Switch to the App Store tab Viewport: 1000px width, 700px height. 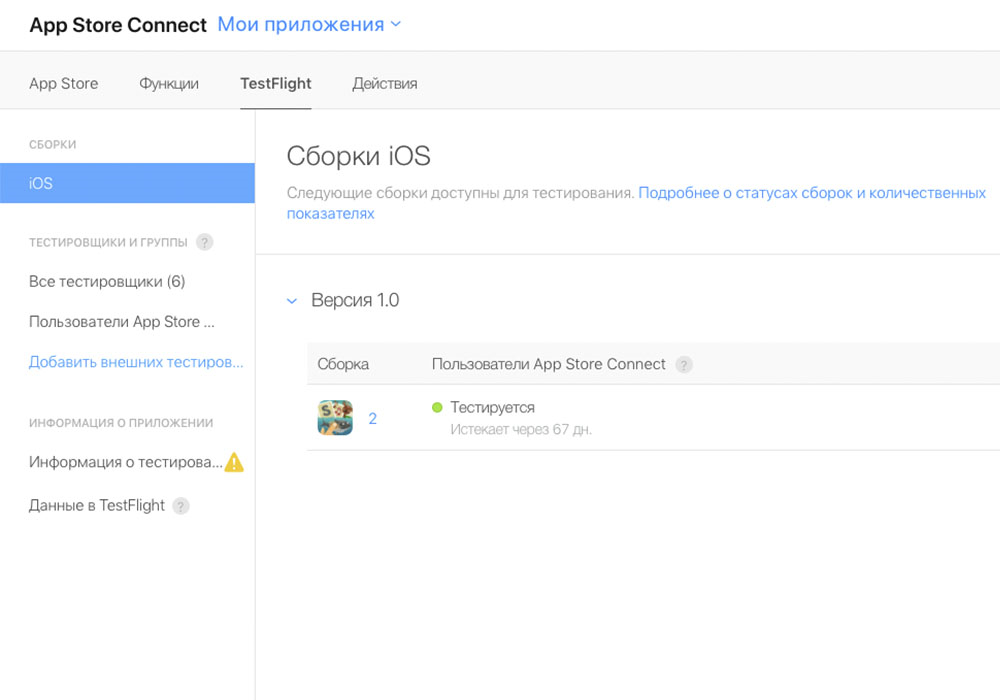(63, 84)
